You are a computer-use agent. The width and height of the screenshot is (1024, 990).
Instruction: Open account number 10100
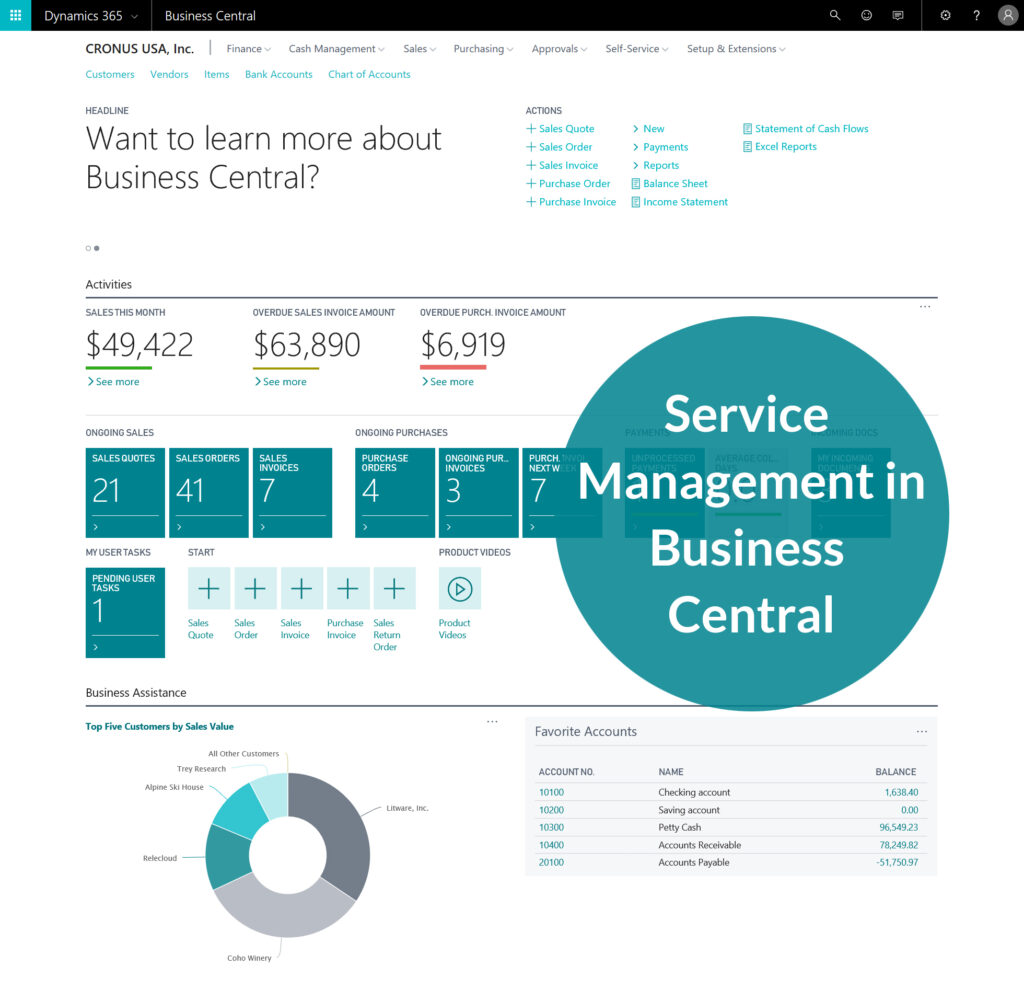point(551,792)
